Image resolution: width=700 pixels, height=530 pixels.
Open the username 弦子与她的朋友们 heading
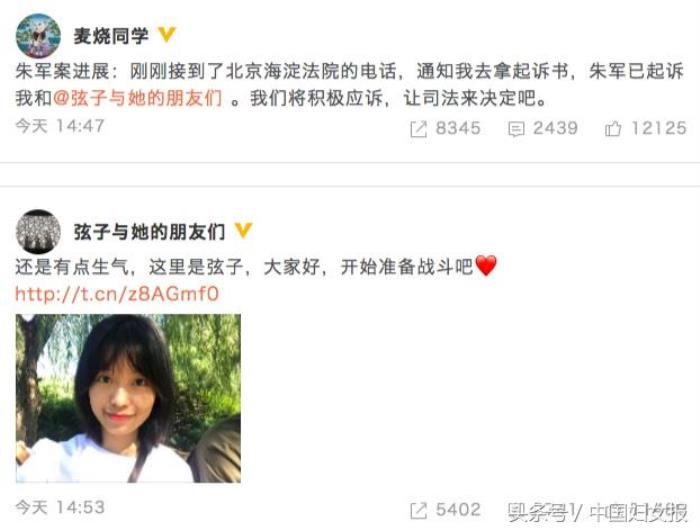(x=150, y=232)
